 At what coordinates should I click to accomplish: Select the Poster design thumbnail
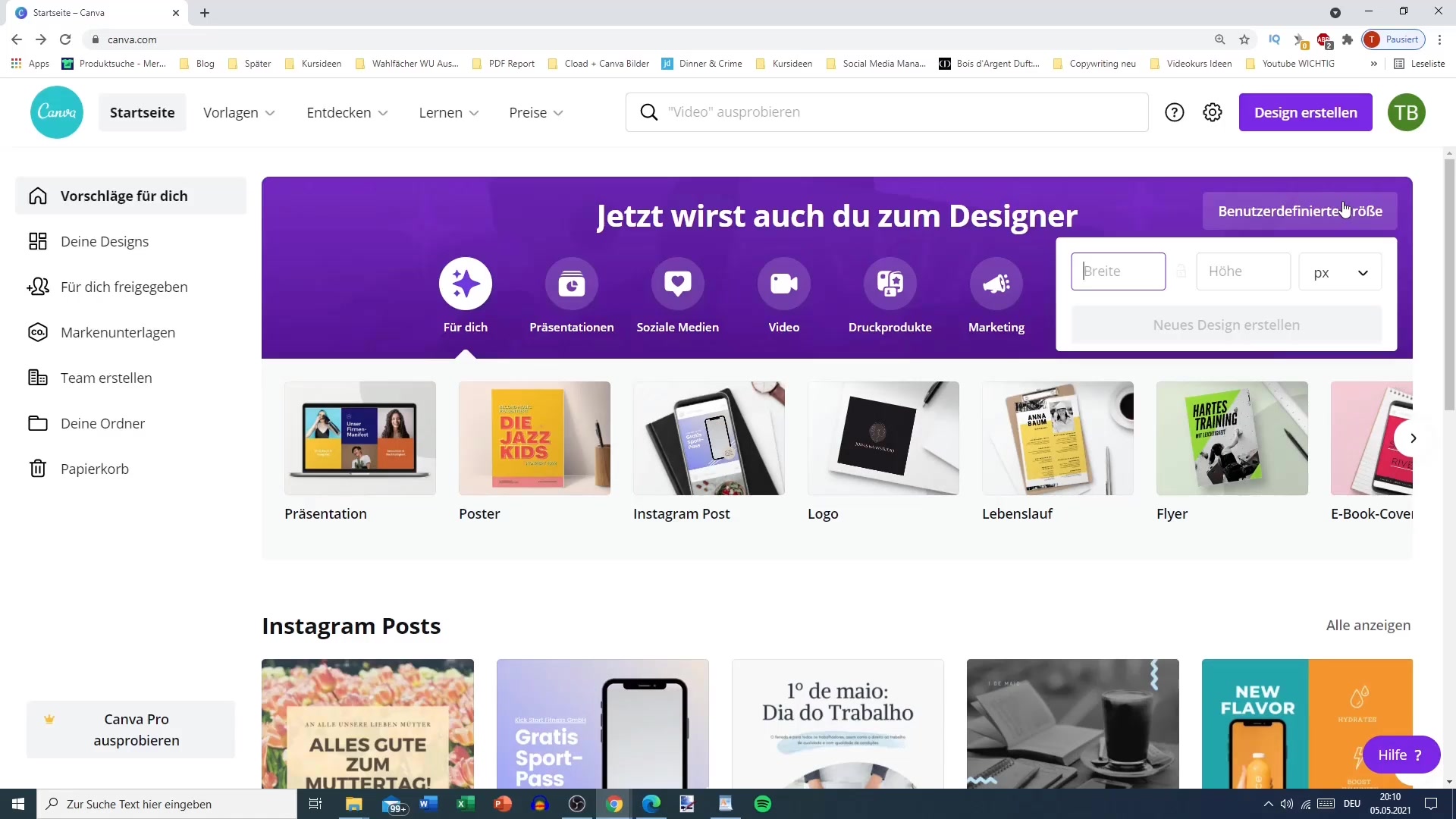coord(534,438)
